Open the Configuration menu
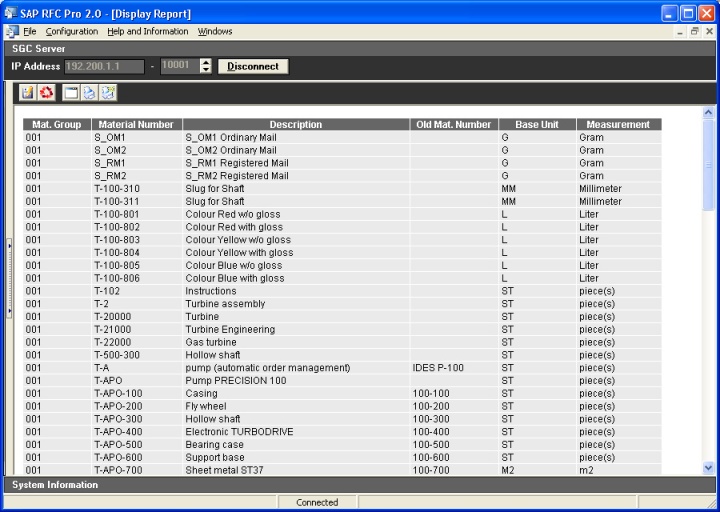Image resolution: width=720 pixels, height=512 pixels. coord(72,31)
